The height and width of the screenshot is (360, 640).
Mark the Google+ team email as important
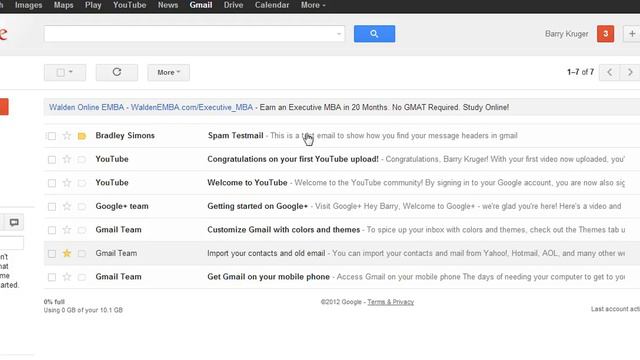pyautogui.click(x=82, y=207)
